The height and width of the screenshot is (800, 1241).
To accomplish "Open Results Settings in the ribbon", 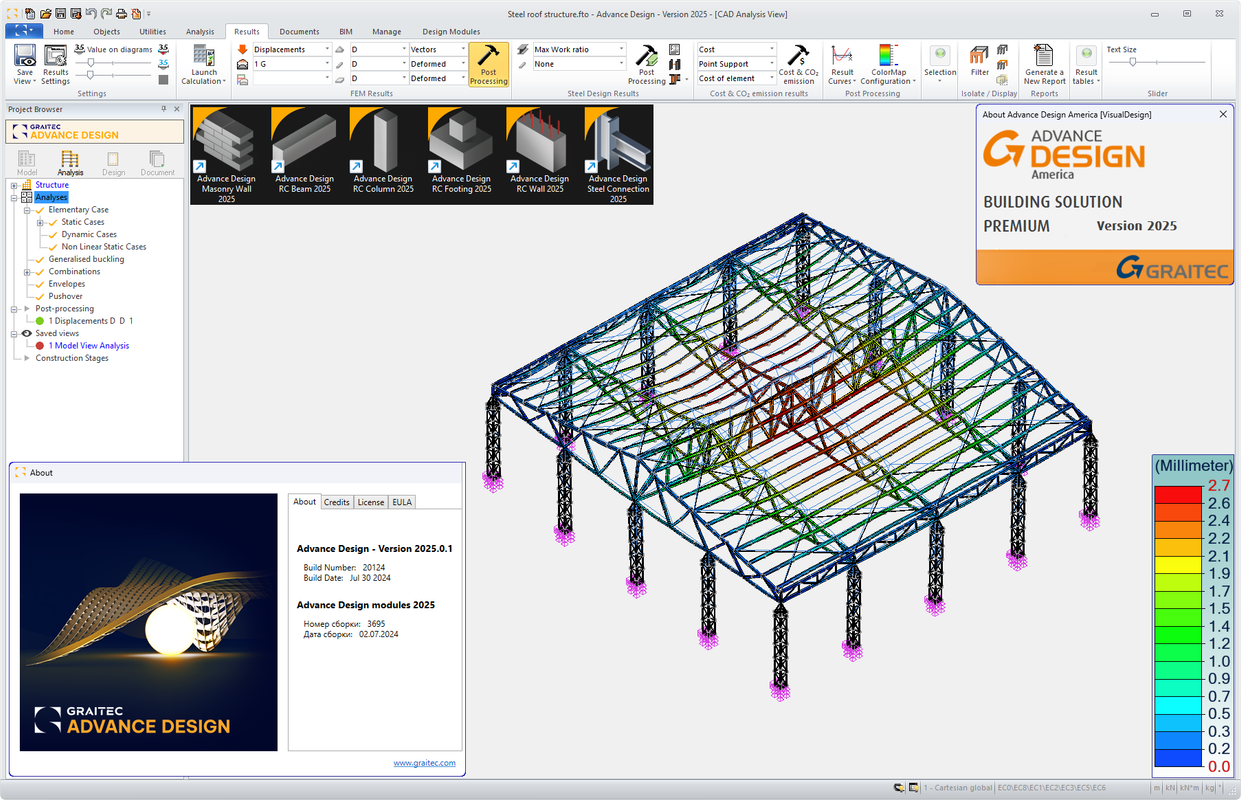I will click(x=55, y=64).
